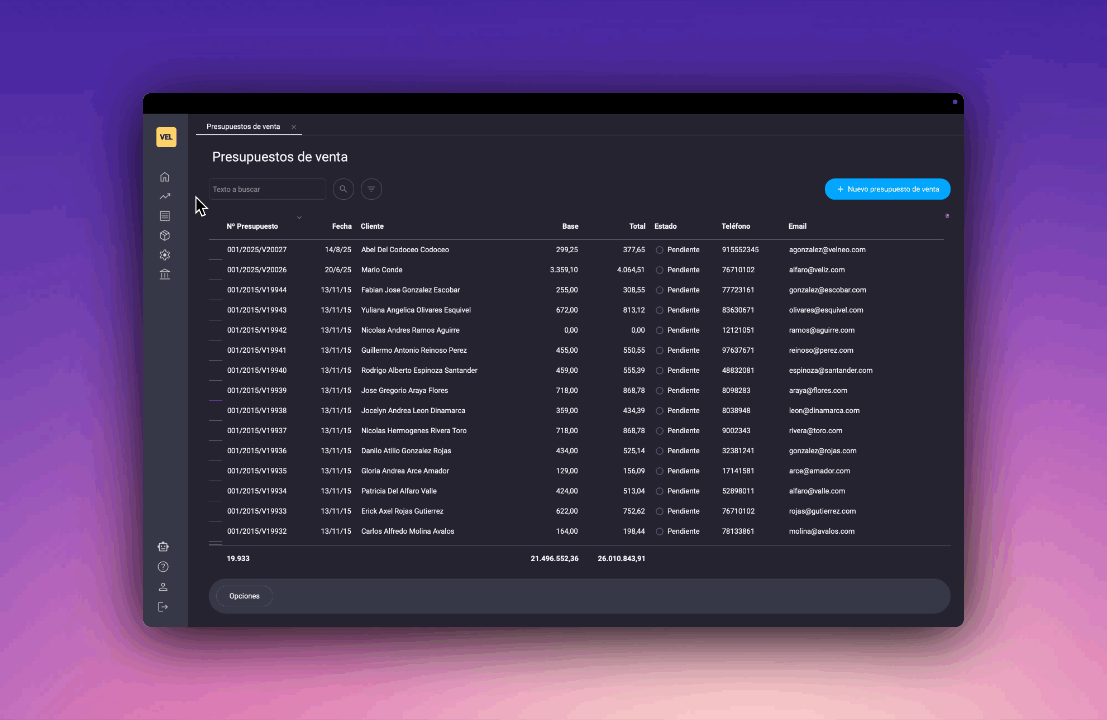Expand the chevron above Nº Presupuesto column
This screenshot has height=720, width=1107.
point(299,217)
